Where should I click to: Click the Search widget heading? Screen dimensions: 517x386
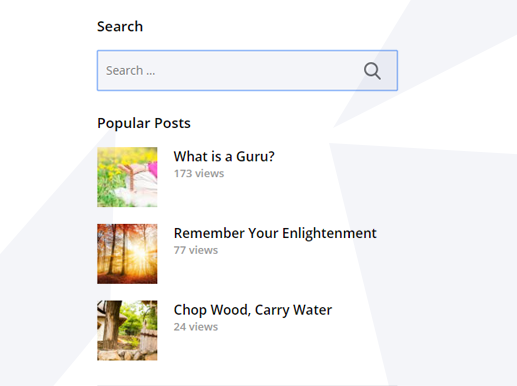(x=120, y=26)
